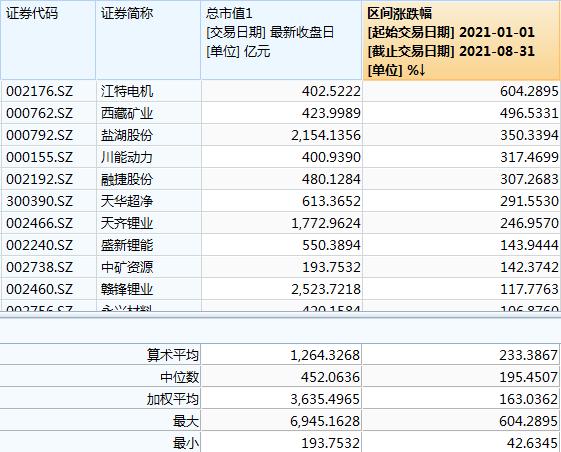561x452 pixels.
Task: Select average market cap value 1,264.3268
Action: point(325,355)
